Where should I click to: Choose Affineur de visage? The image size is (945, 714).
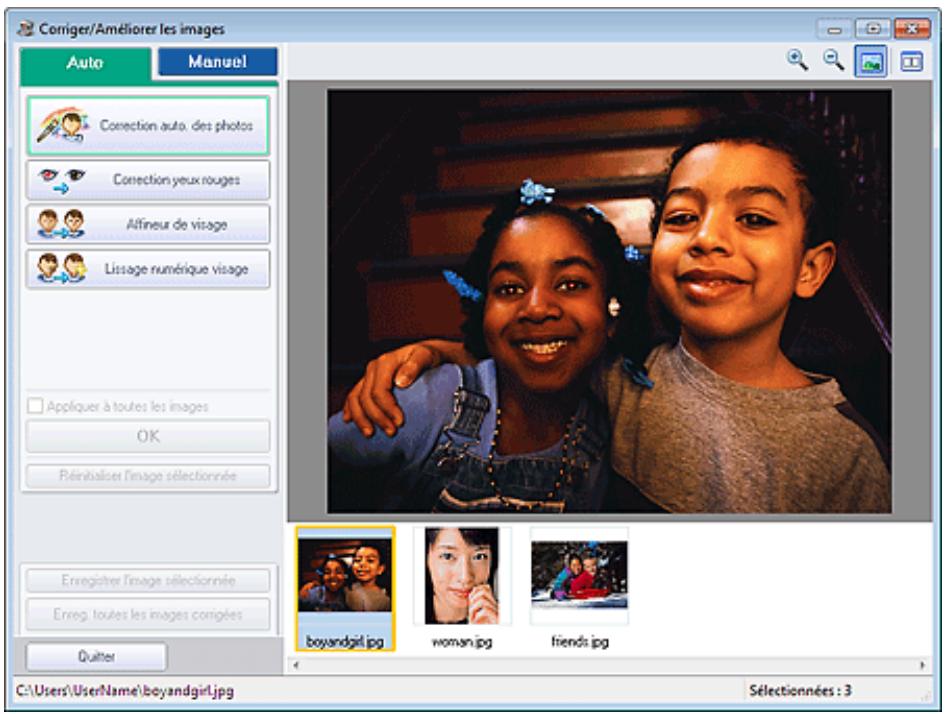click(148, 224)
